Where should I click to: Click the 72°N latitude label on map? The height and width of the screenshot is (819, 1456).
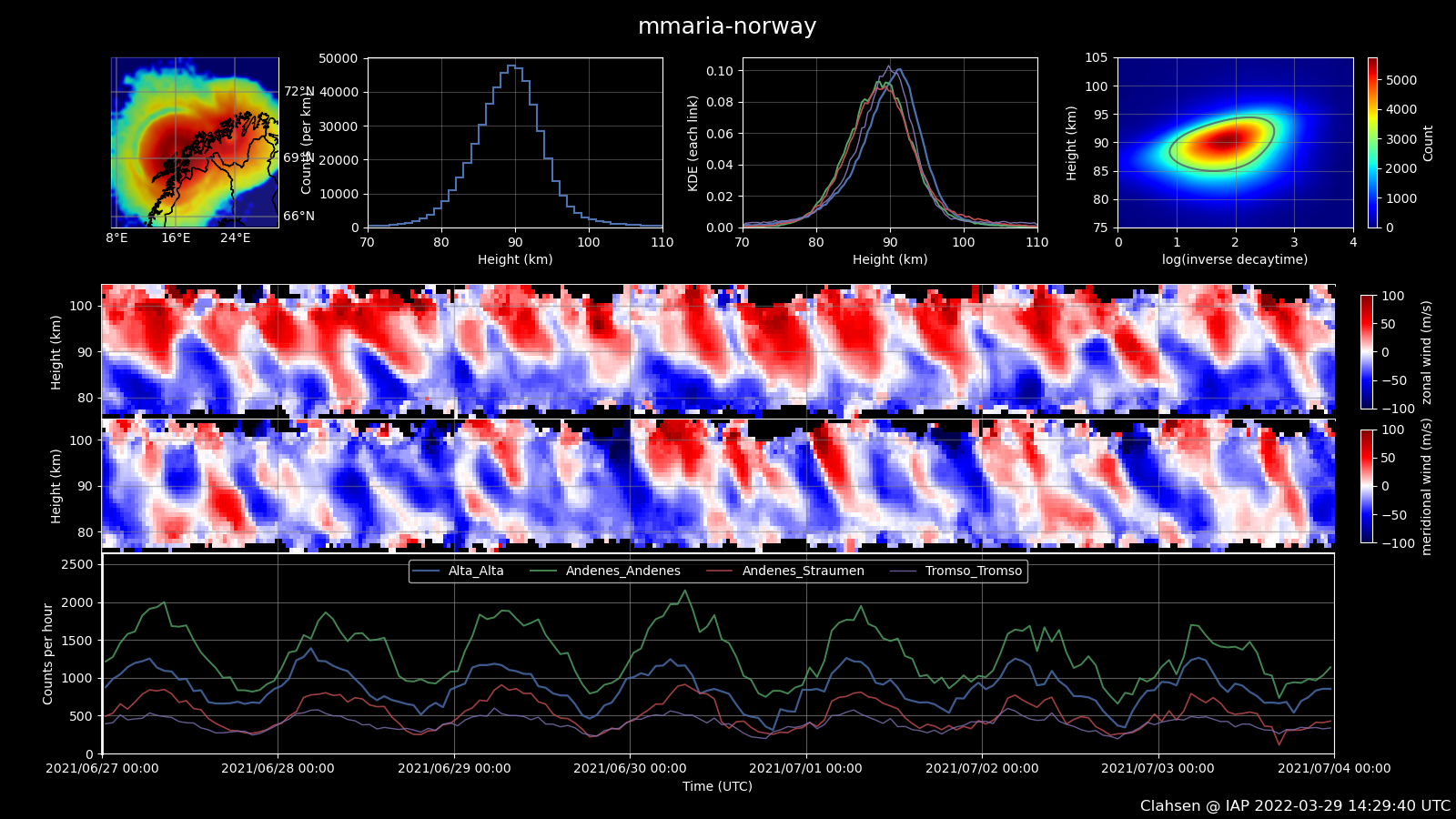coord(298,92)
